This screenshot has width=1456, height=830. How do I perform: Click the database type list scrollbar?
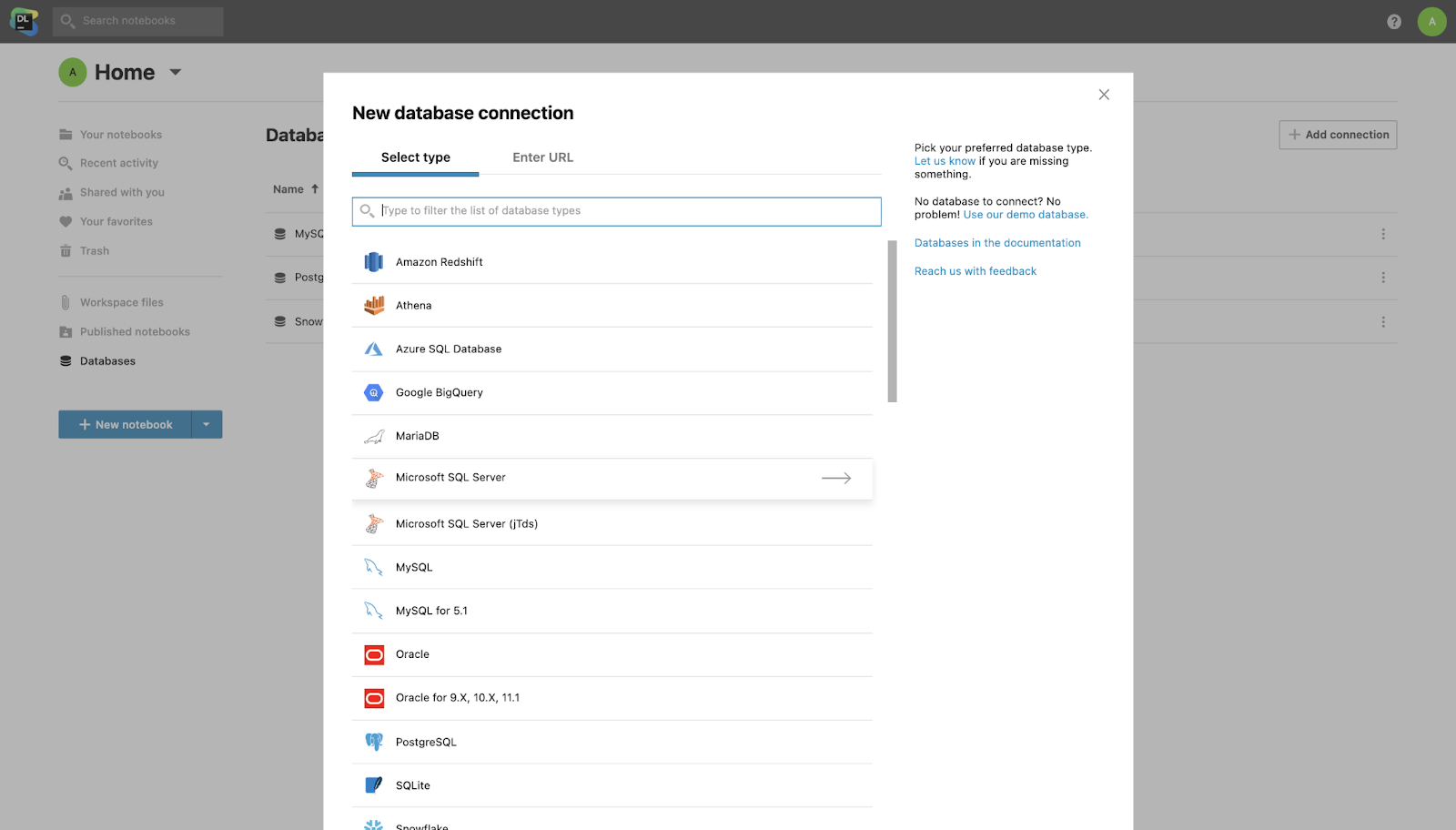(x=893, y=321)
